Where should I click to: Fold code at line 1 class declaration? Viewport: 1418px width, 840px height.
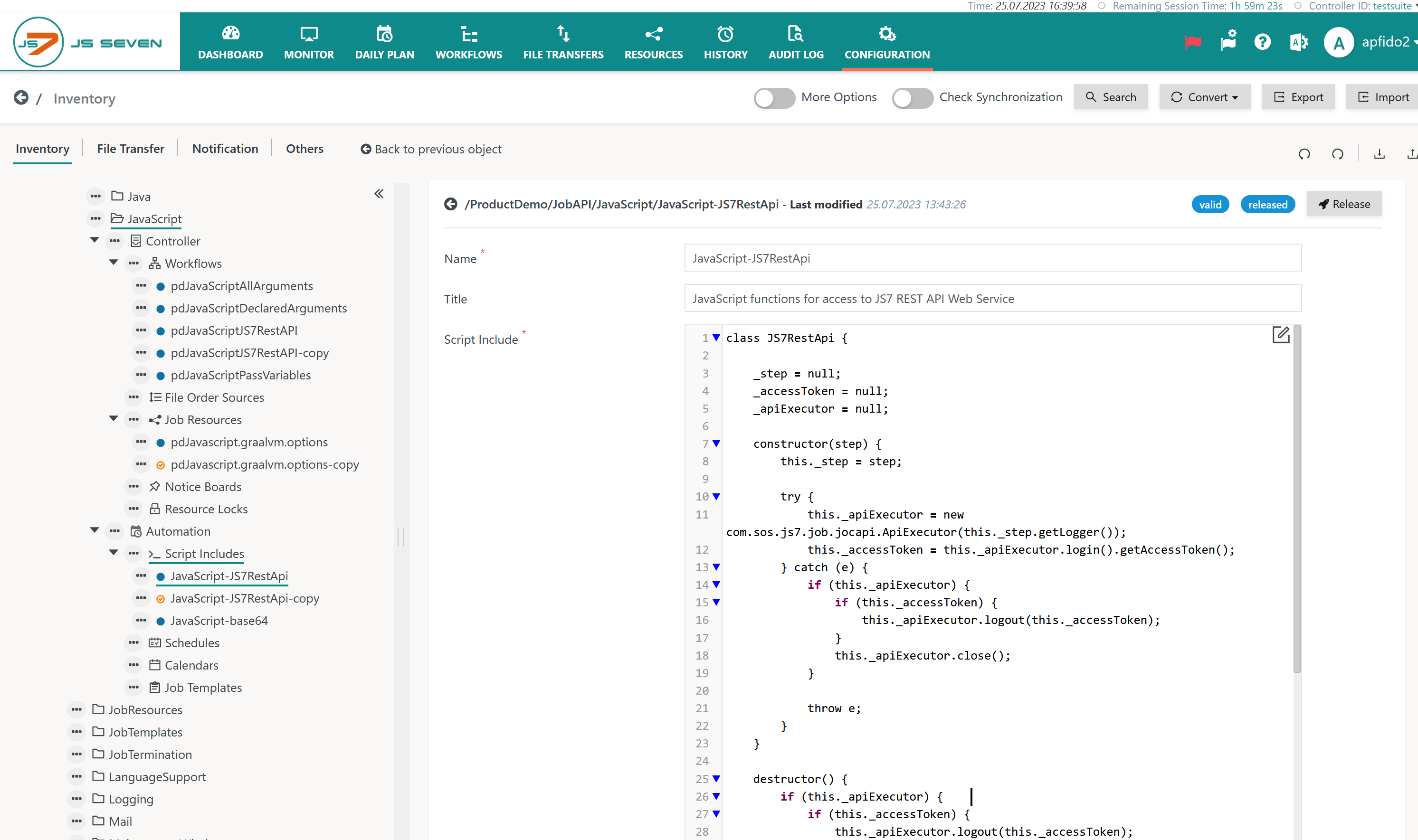pyautogui.click(x=716, y=338)
